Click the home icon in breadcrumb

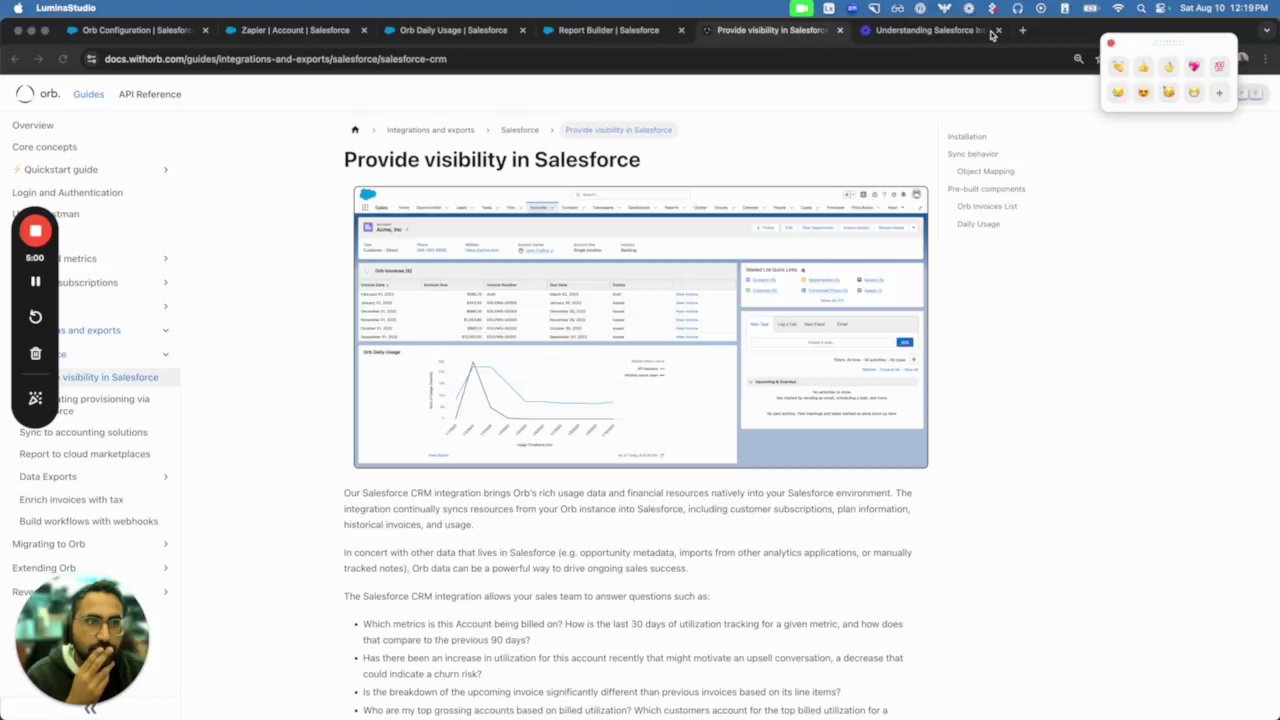[x=354, y=130]
